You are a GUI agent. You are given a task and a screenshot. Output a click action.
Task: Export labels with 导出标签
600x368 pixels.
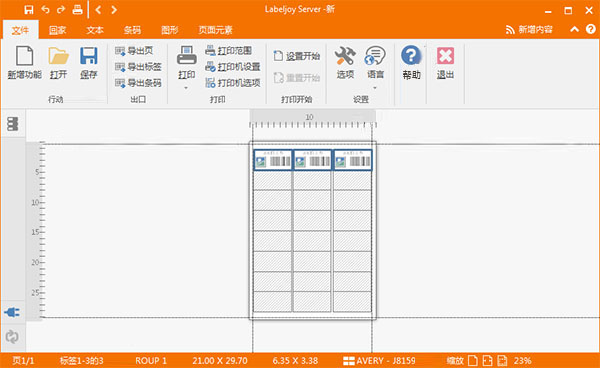tap(138, 67)
